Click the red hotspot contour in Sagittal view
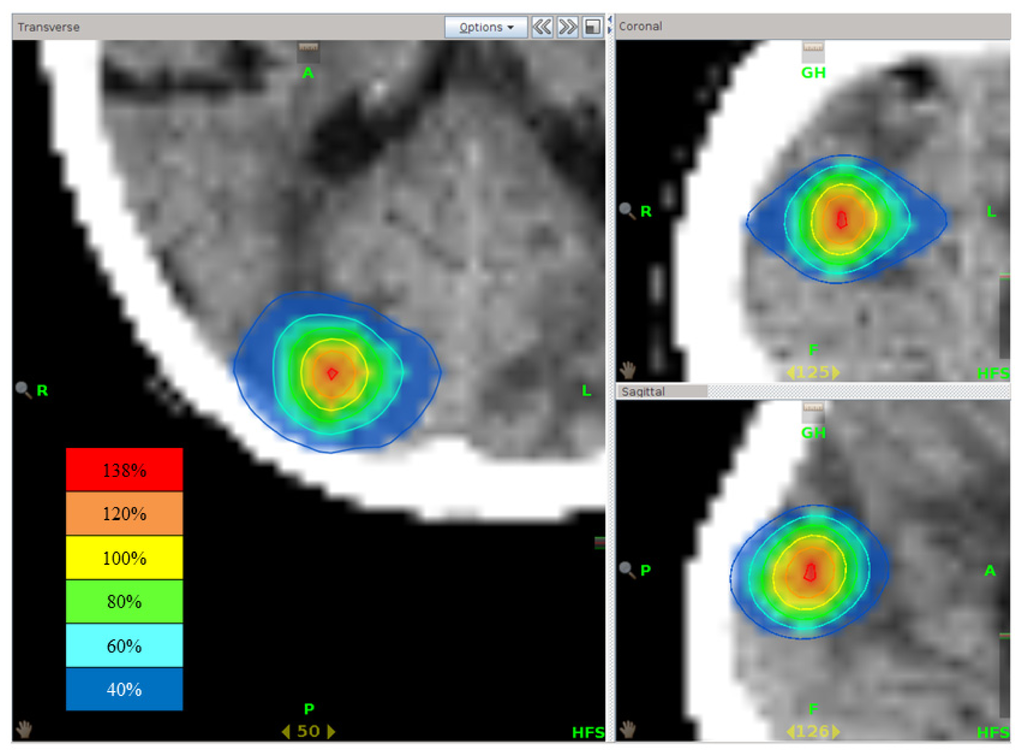This screenshot has width=1024, height=755. [810, 572]
